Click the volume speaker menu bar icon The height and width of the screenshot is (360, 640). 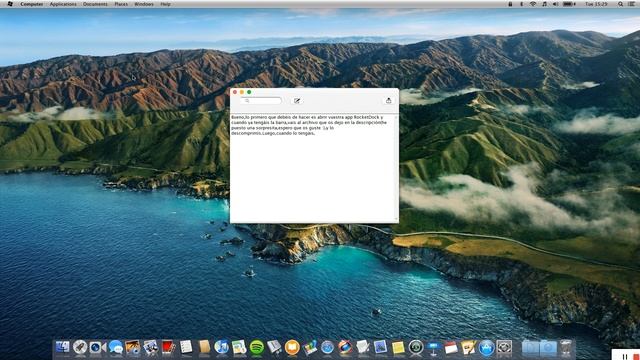(x=556, y=4)
